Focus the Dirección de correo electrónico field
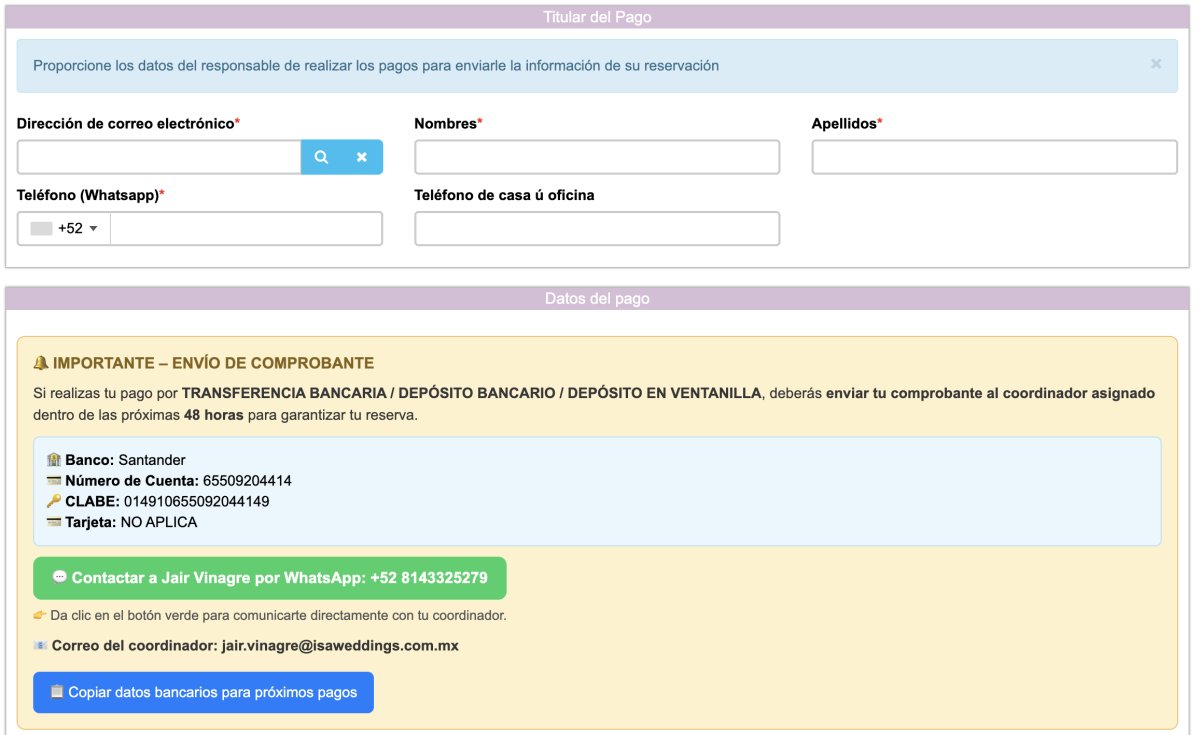This screenshot has width=1200, height=735. 159,157
